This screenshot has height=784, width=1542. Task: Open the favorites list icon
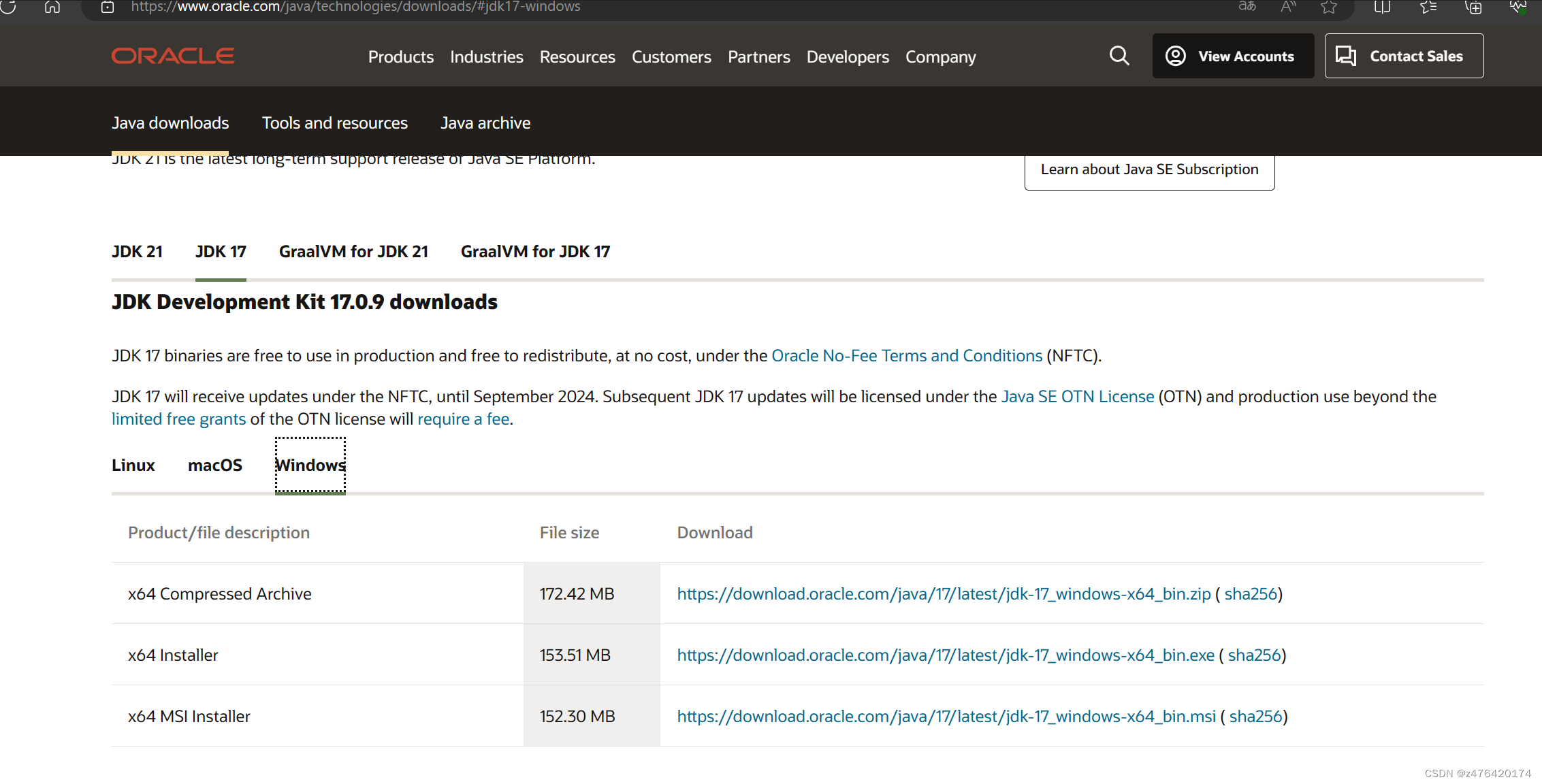click(x=1428, y=7)
